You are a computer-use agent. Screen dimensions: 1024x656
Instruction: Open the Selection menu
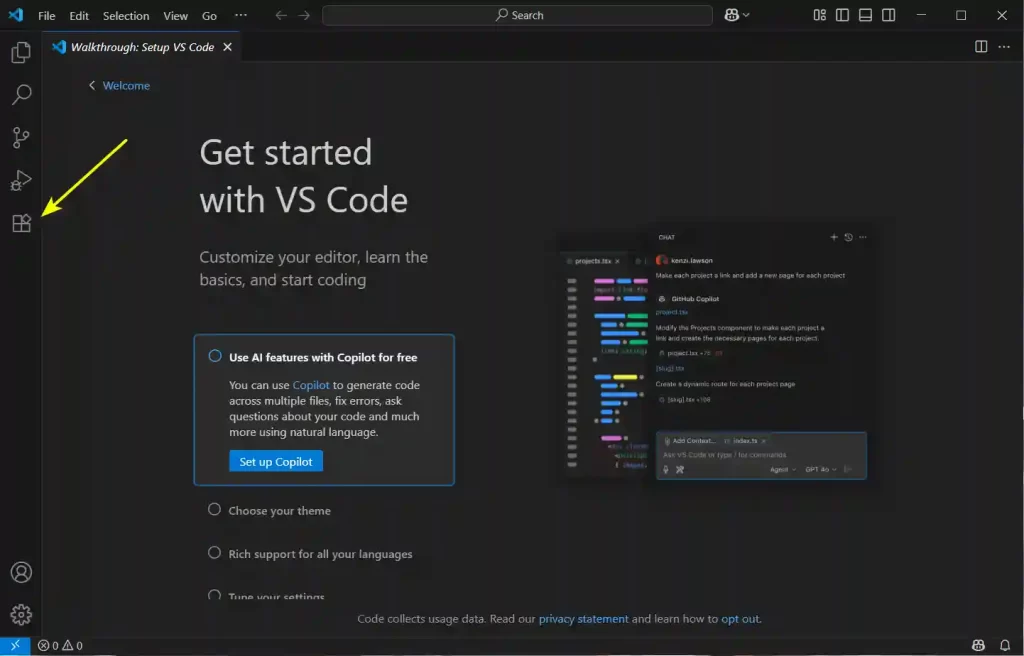(126, 16)
